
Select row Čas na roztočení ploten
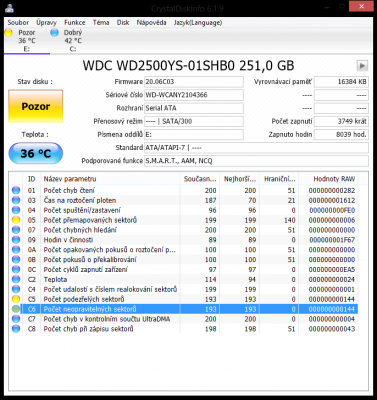click(x=184, y=200)
